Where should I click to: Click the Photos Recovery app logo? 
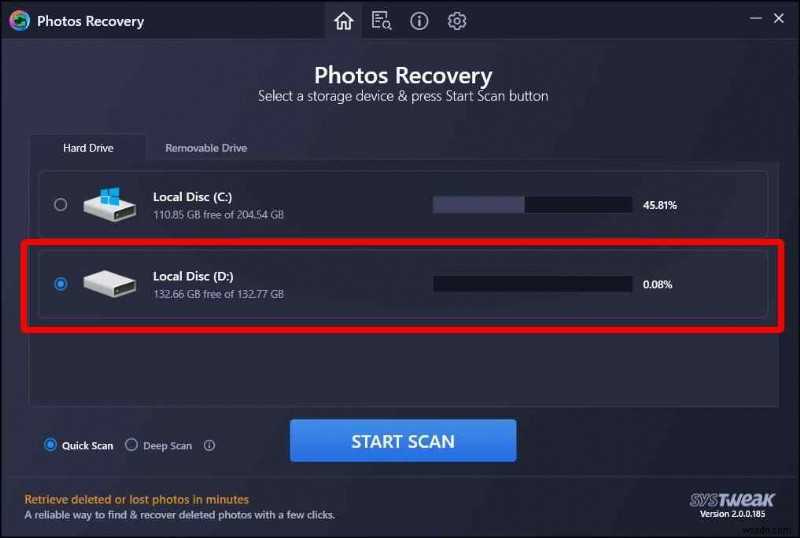(20, 21)
